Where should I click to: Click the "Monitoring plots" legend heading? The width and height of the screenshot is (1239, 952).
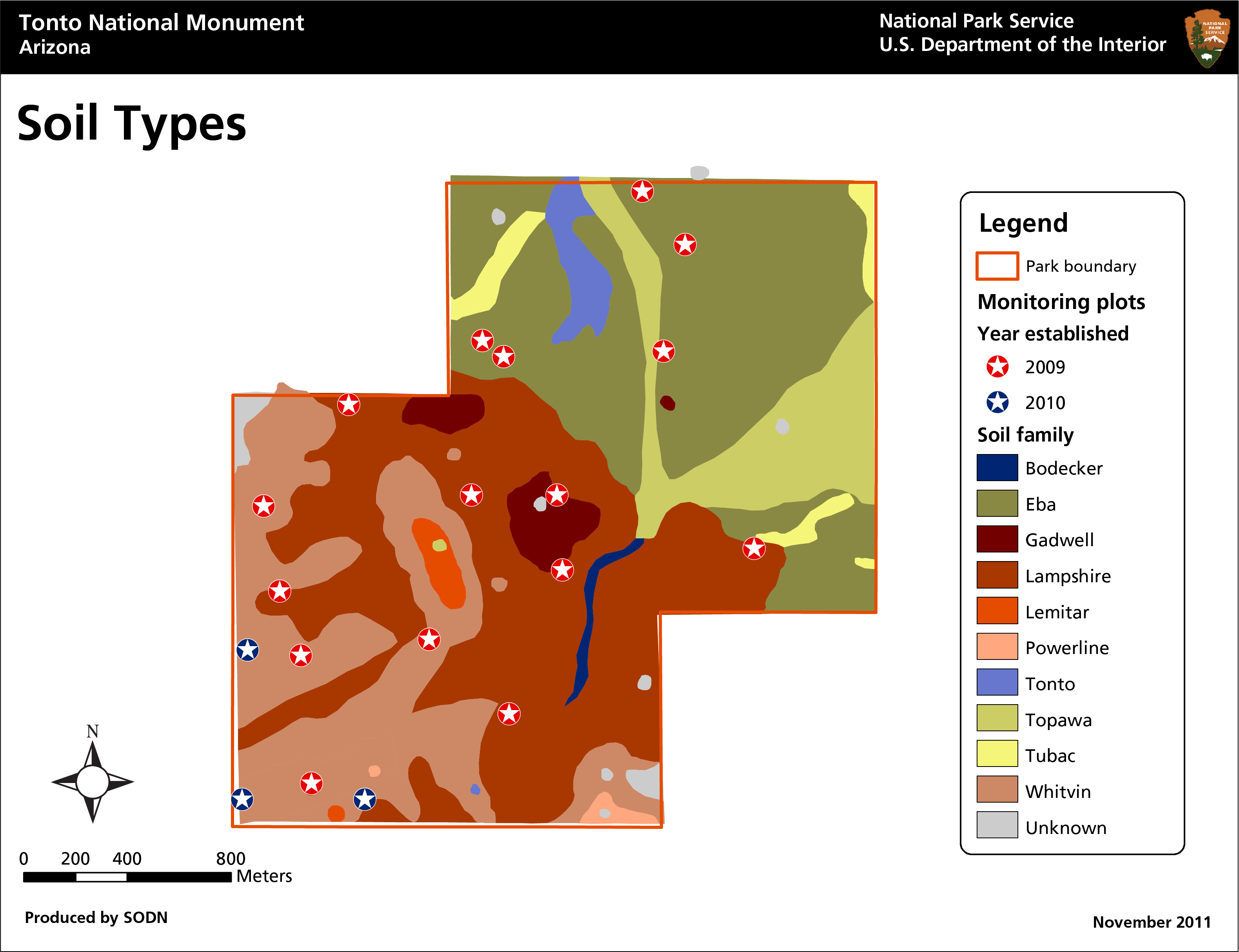coord(1061,302)
